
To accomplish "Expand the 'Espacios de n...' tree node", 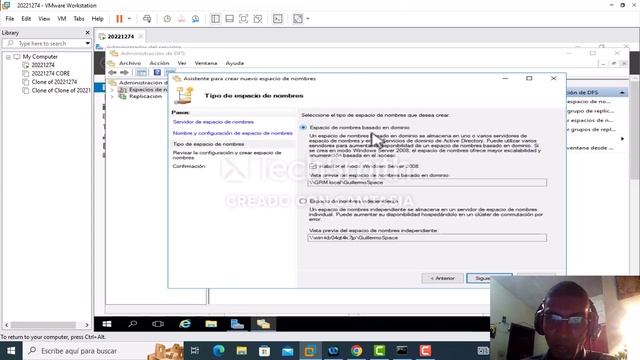I will [x=112, y=90].
